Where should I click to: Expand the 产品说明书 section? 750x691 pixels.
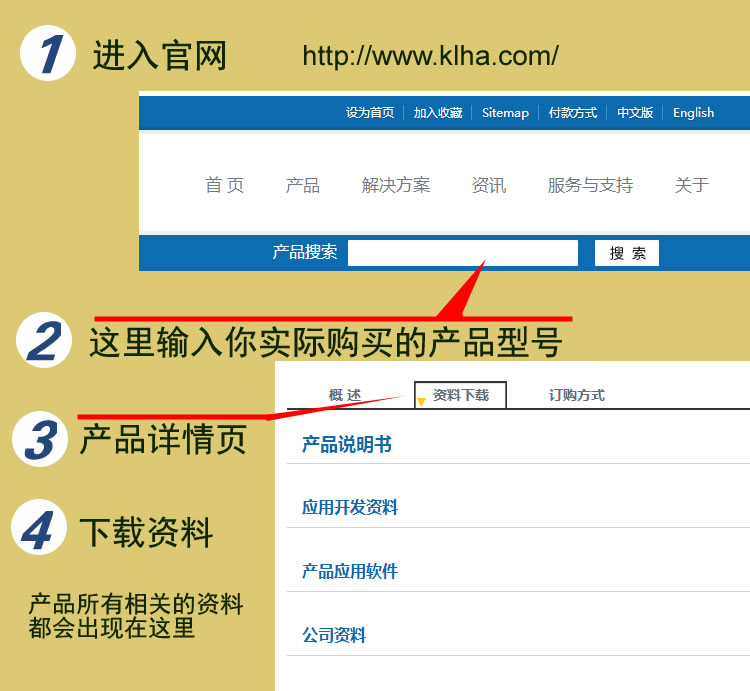click(347, 445)
